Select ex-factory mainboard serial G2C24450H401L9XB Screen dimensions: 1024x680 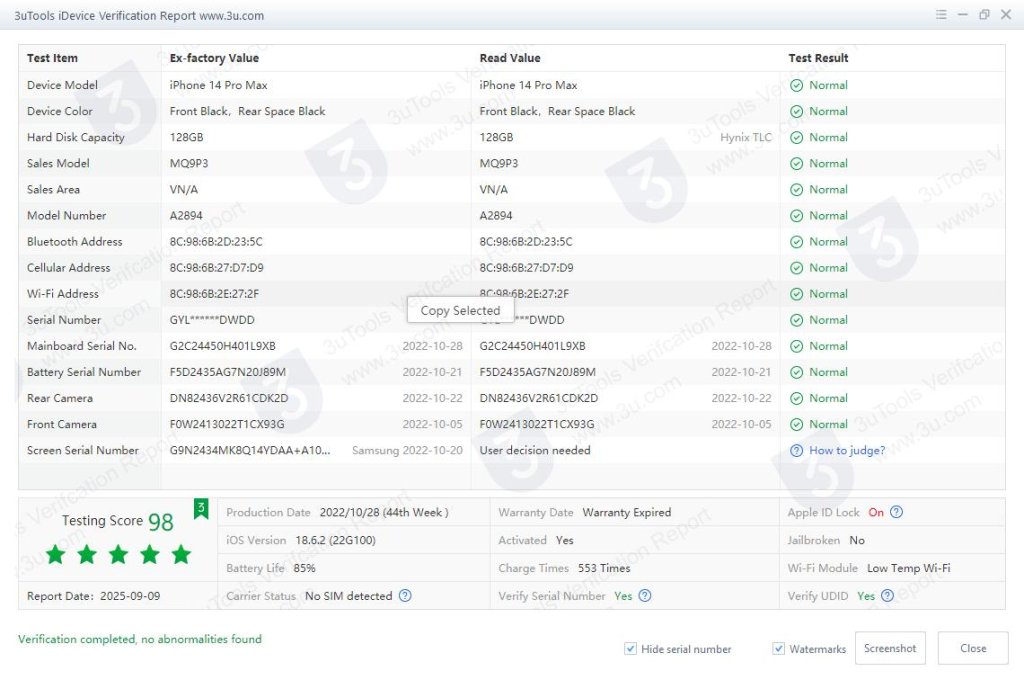[x=223, y=346]
